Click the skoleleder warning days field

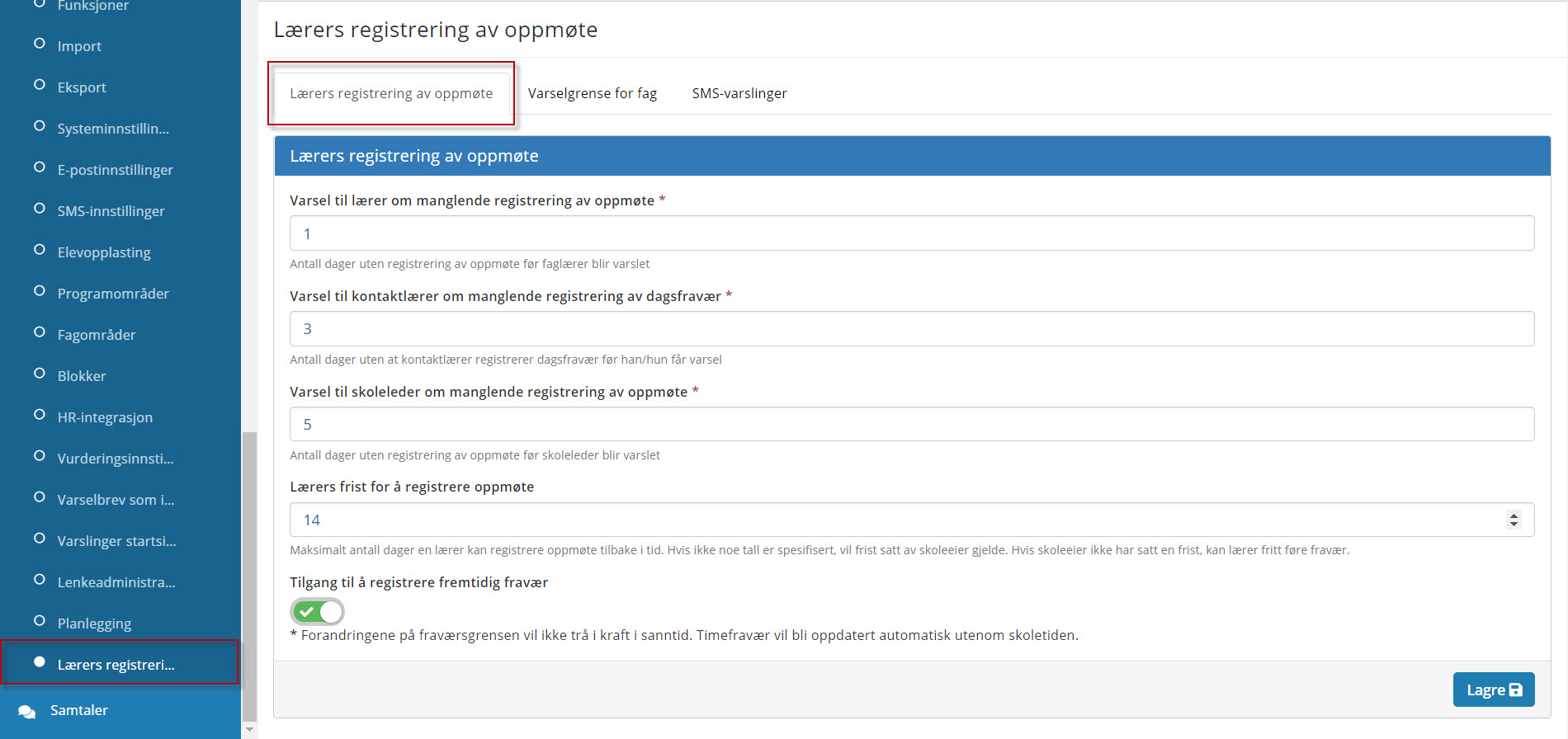(x=912, y=424)
